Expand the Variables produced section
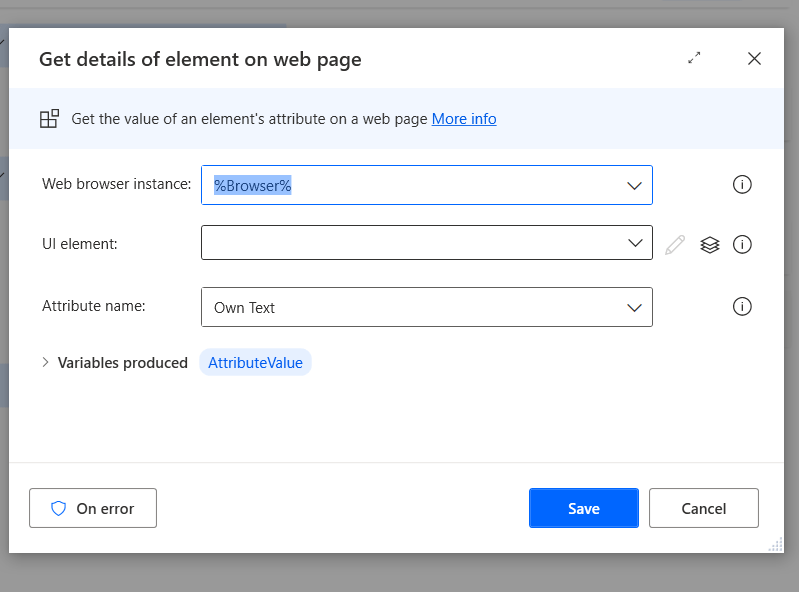Screen dimensions: 799x592 46,363
